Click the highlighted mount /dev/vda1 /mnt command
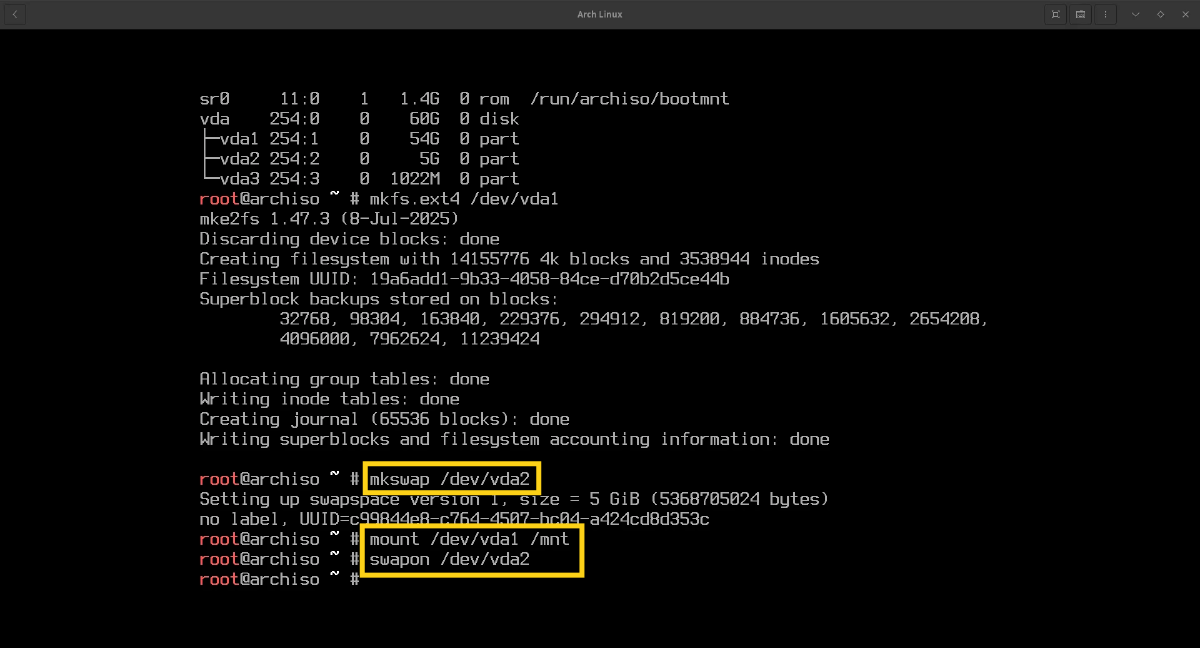 pos(469,539)
